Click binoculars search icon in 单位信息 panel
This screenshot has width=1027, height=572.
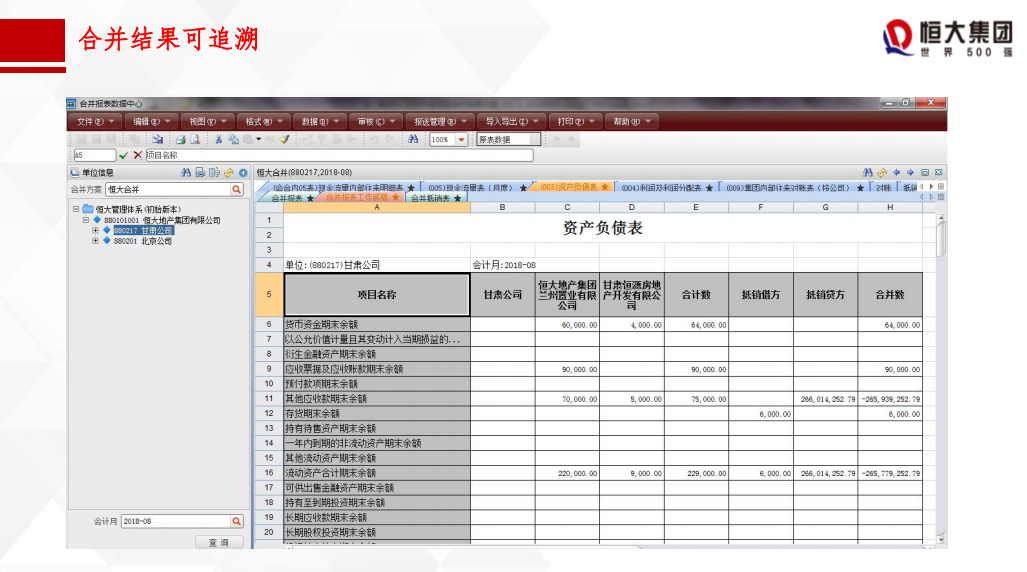click(x=186, y=173)
